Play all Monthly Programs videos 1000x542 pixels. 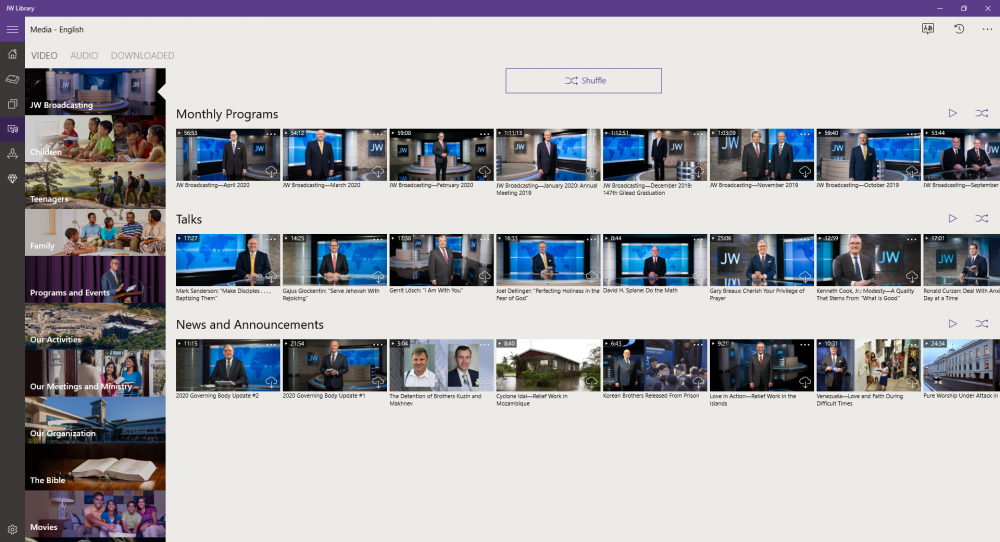[x=952, y=114]
